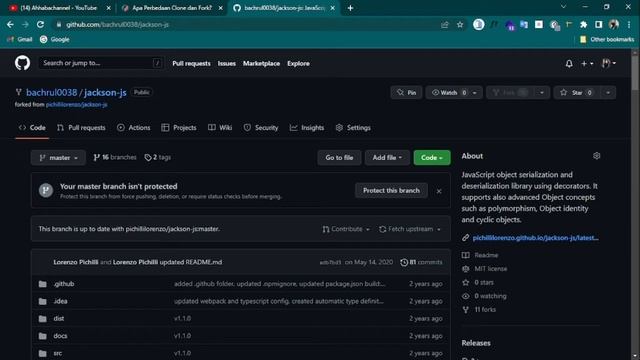The image size is (640, 360).
Task: Switch to the Projects tab
Action: click(x=179, y=128)
